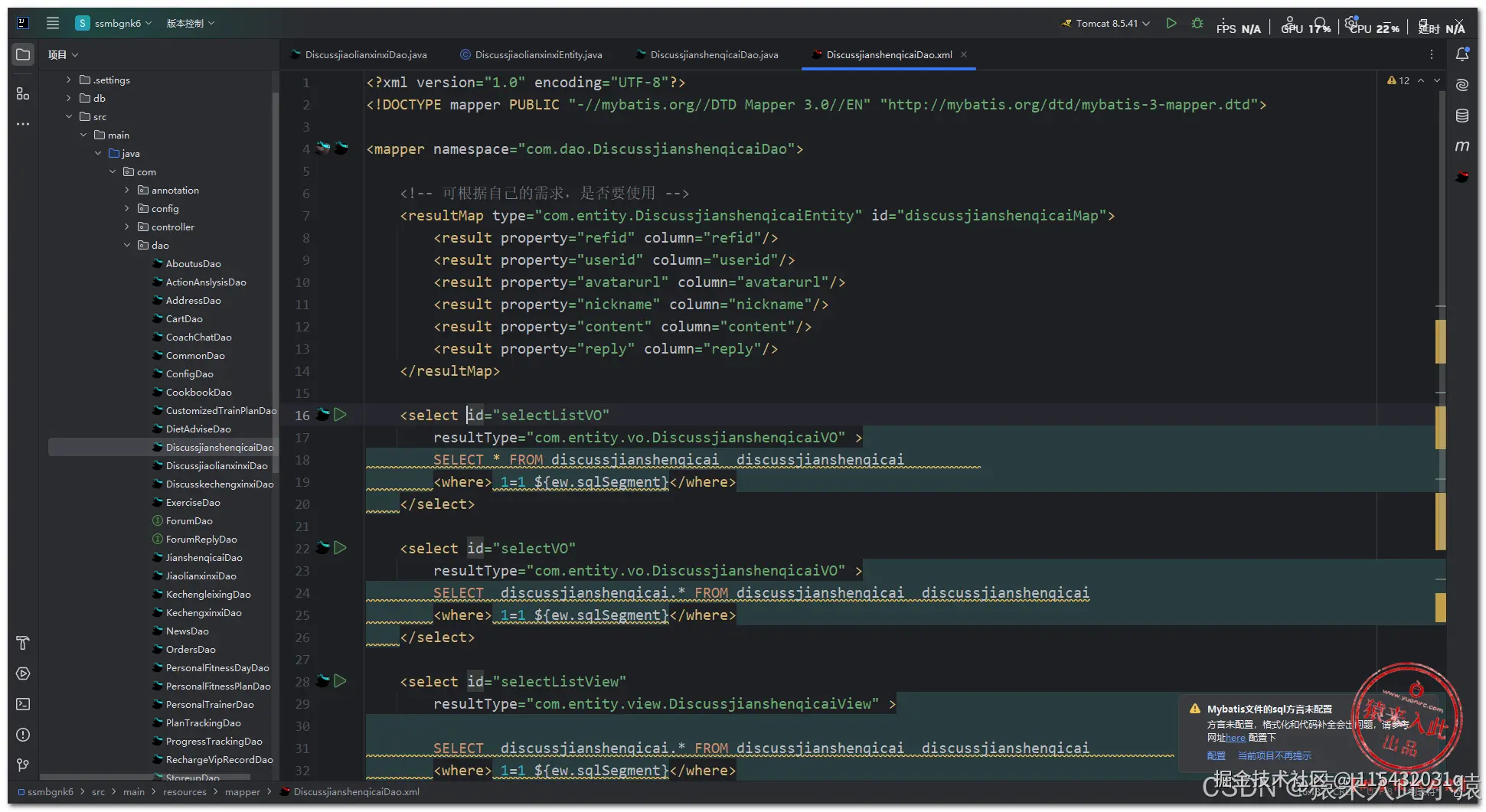Debug the Tomcat 8.5.41 configuration
The image size is (1486, 812).
click(1197, 23)
